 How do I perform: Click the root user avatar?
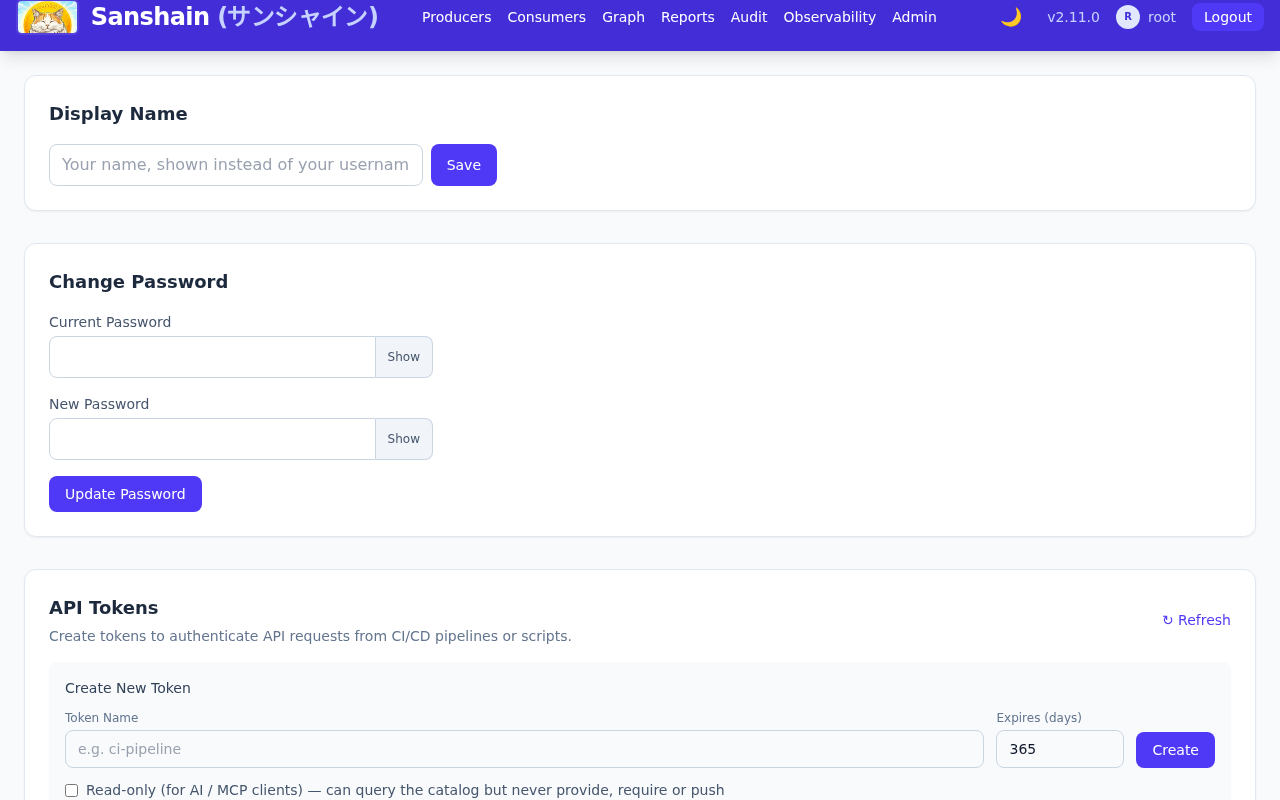(x=1128, y=17)
